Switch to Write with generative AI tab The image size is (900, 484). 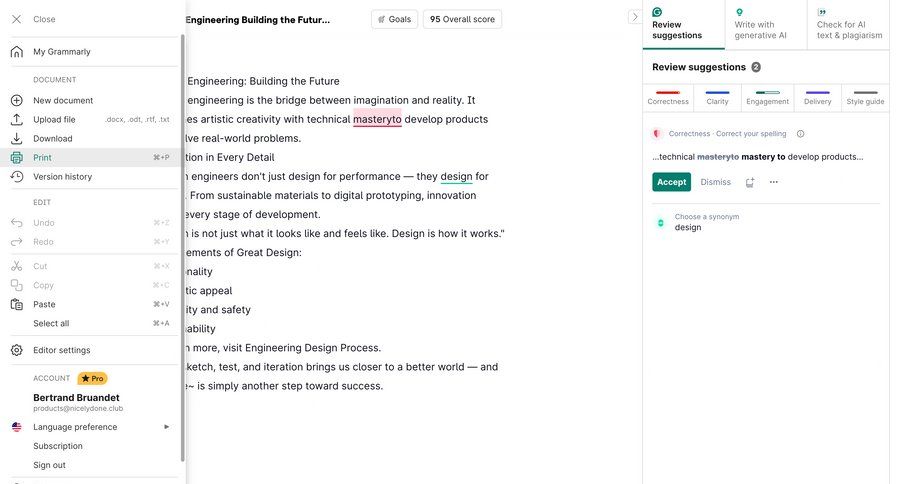coord(766,24)
